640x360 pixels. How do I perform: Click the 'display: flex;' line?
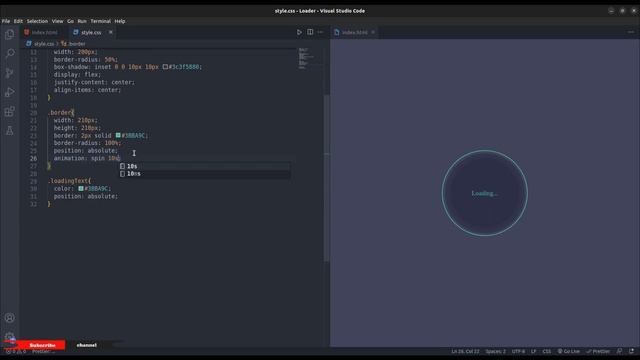[x=77, y=75]
